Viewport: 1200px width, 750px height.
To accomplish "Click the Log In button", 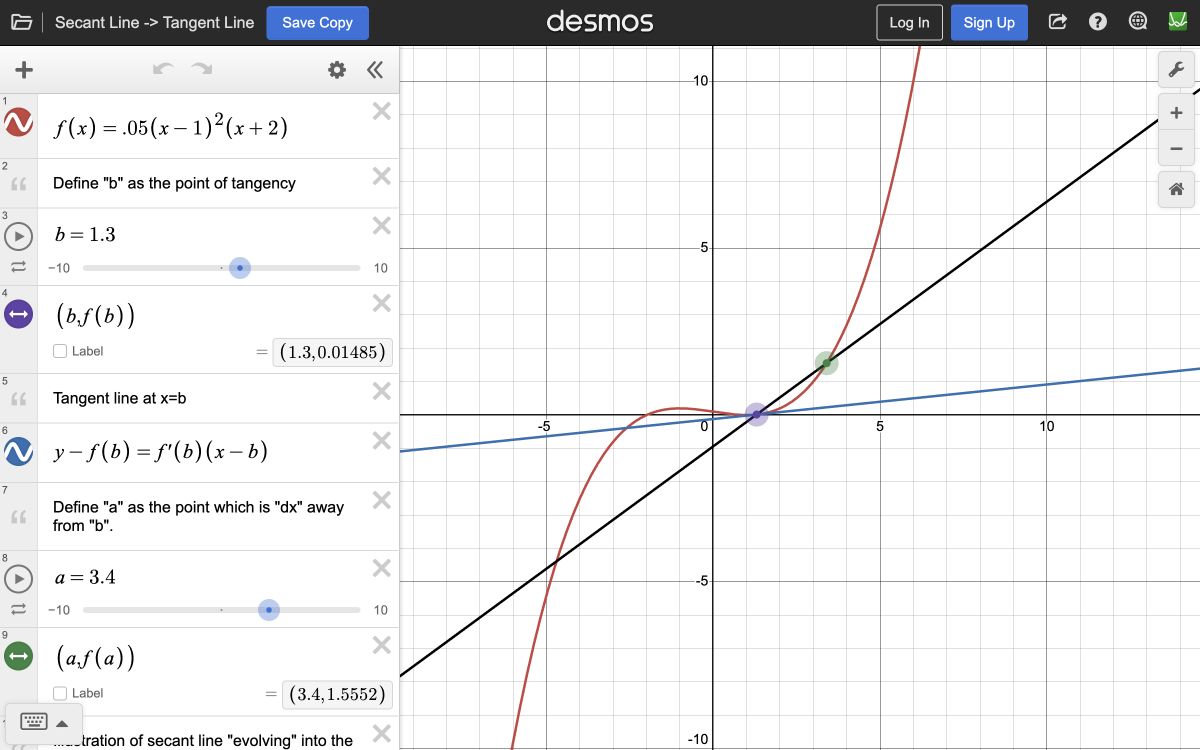I will pos(909,22).
